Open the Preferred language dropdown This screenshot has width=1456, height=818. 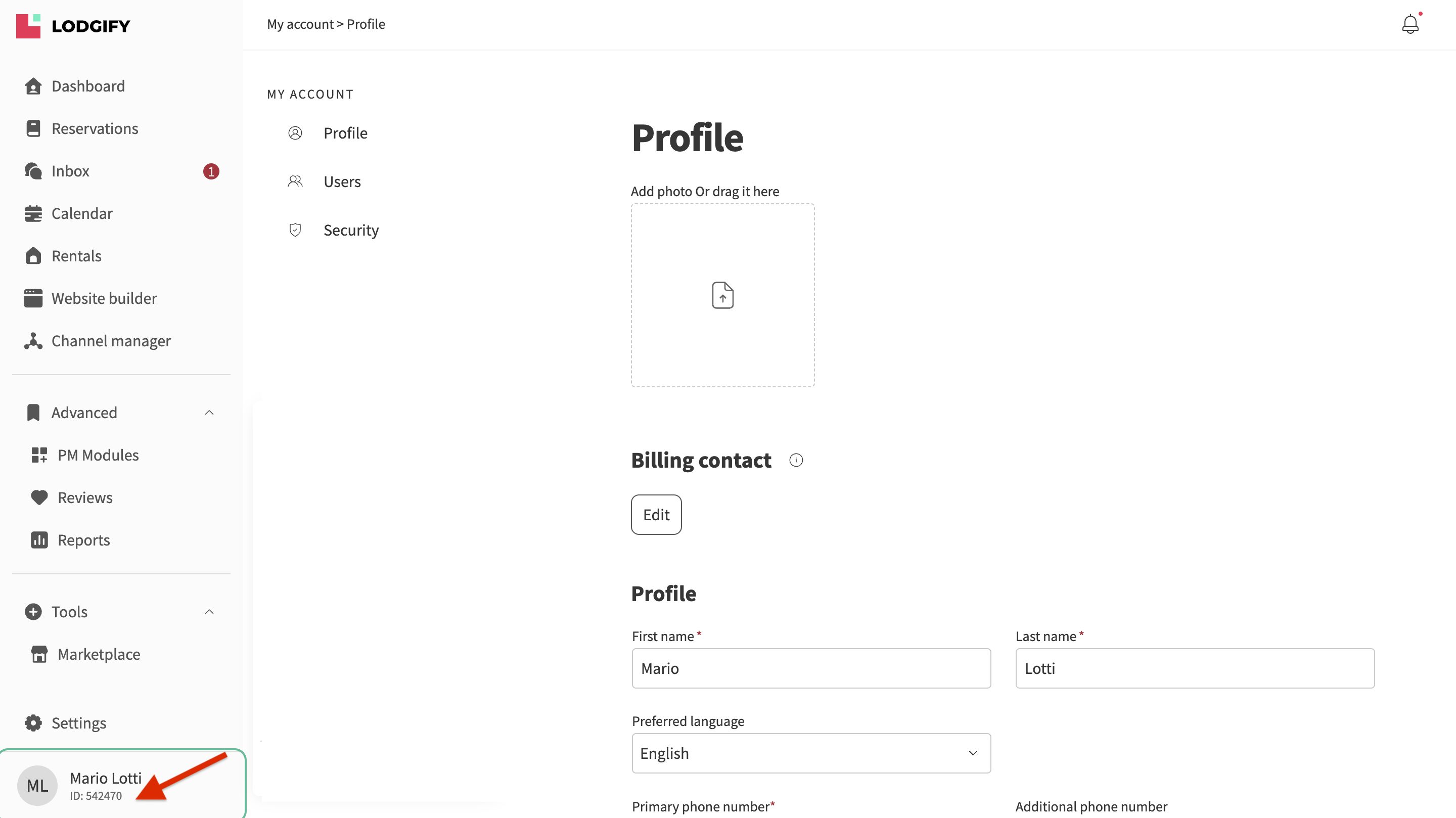pyautogui.click(x=810, y=753)
